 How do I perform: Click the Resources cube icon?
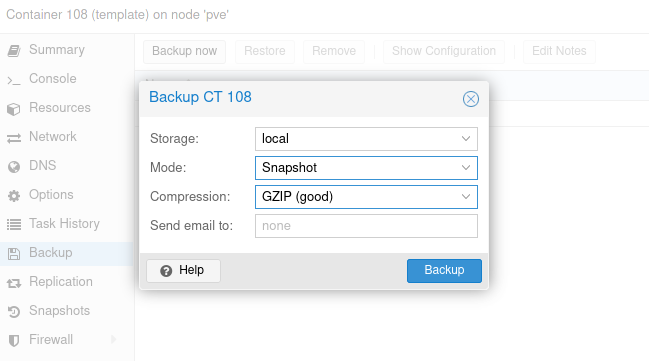(x=14, y=108)
